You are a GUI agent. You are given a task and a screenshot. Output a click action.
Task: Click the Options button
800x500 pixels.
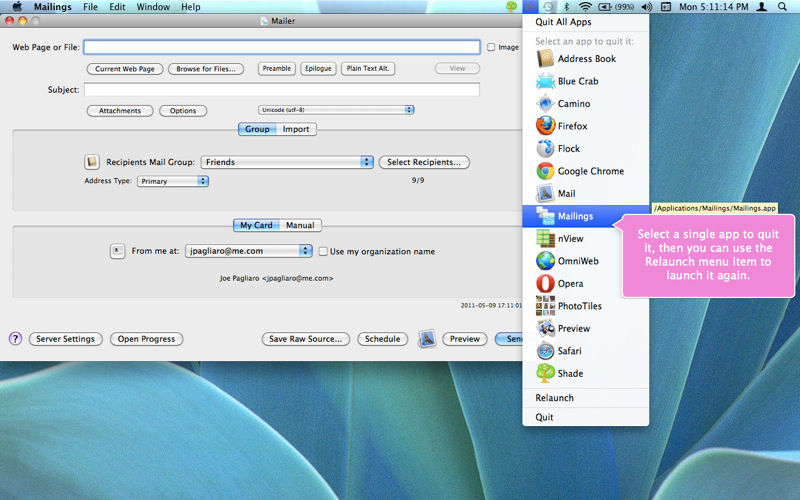pyautogui.click(x=183, y=111)
